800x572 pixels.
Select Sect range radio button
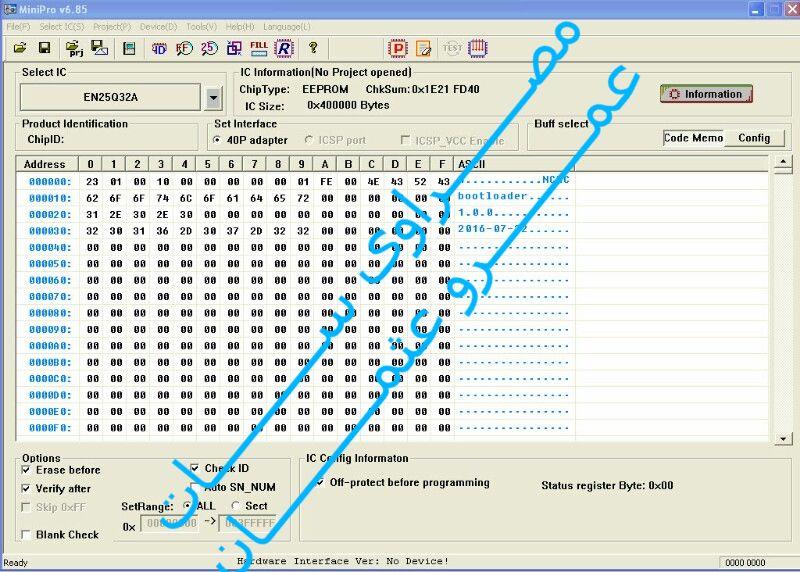(x=235, y=506)
